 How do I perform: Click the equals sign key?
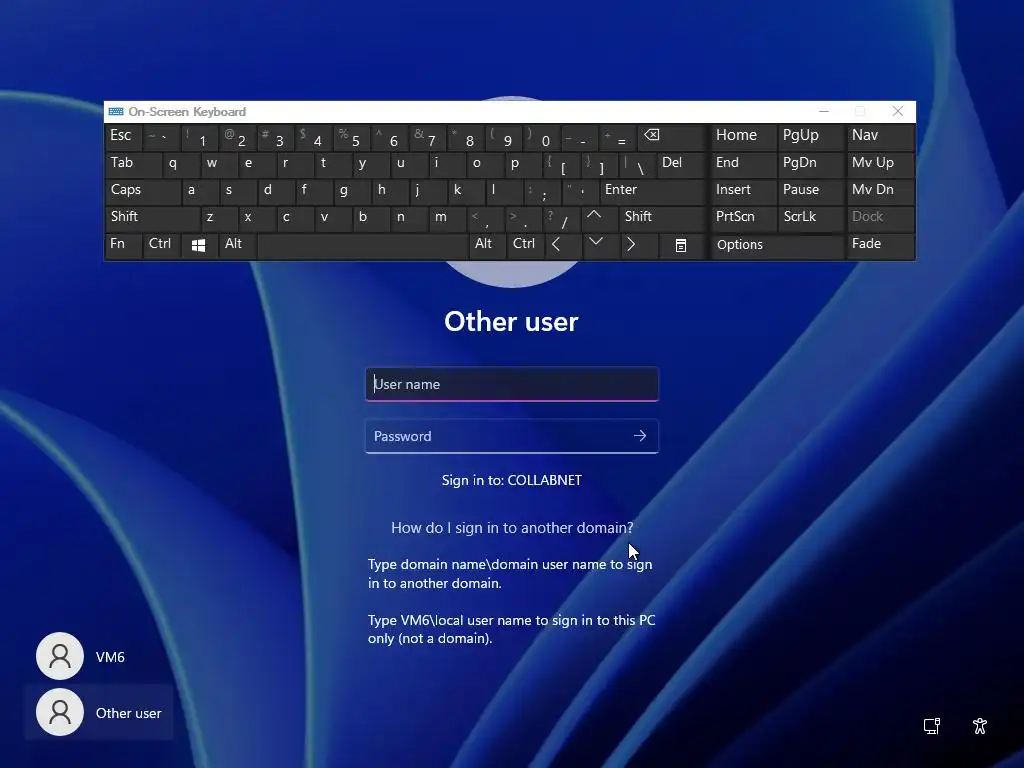pos(619,136)
